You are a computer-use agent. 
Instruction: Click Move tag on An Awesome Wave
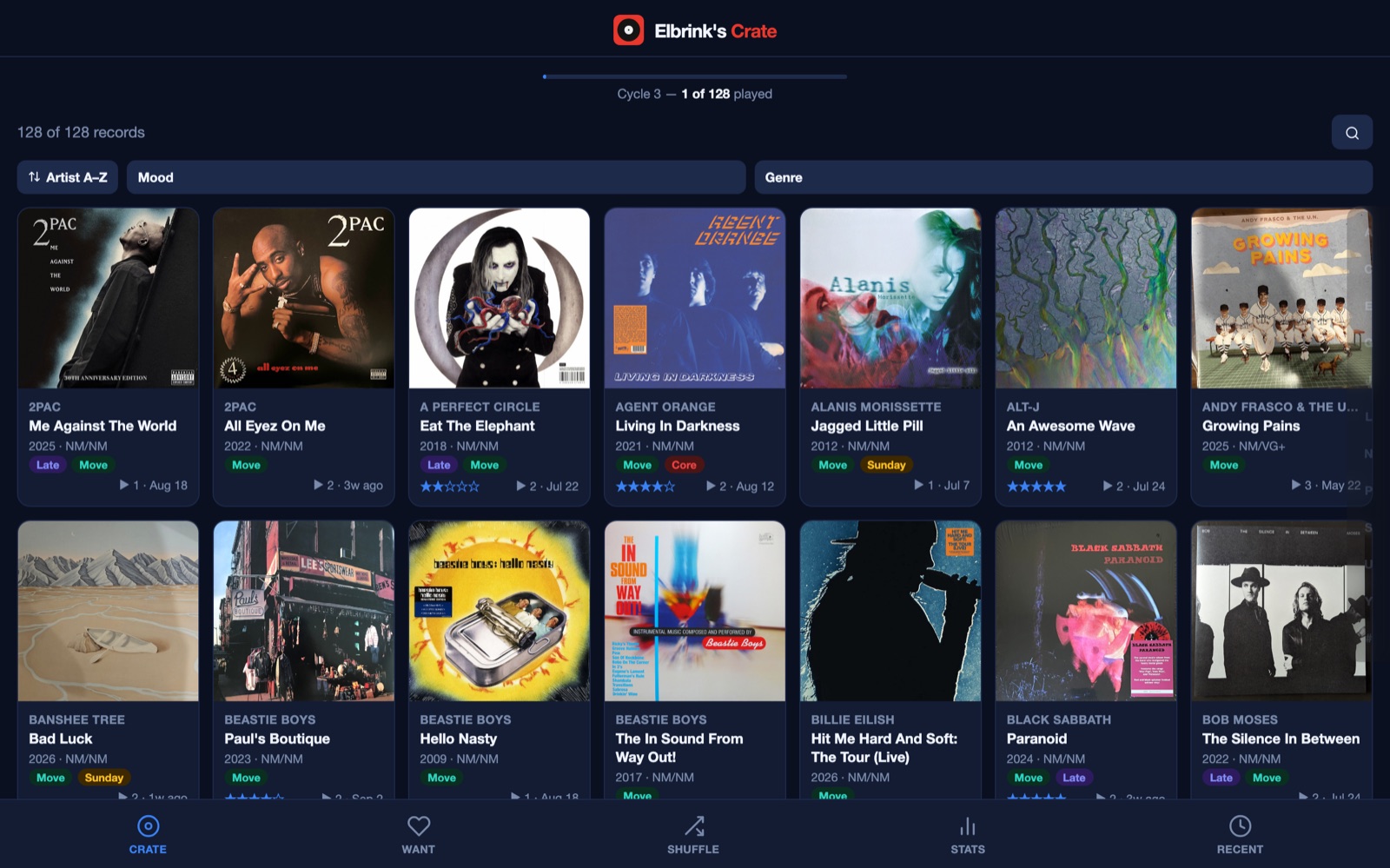[x=1029, y=465]
